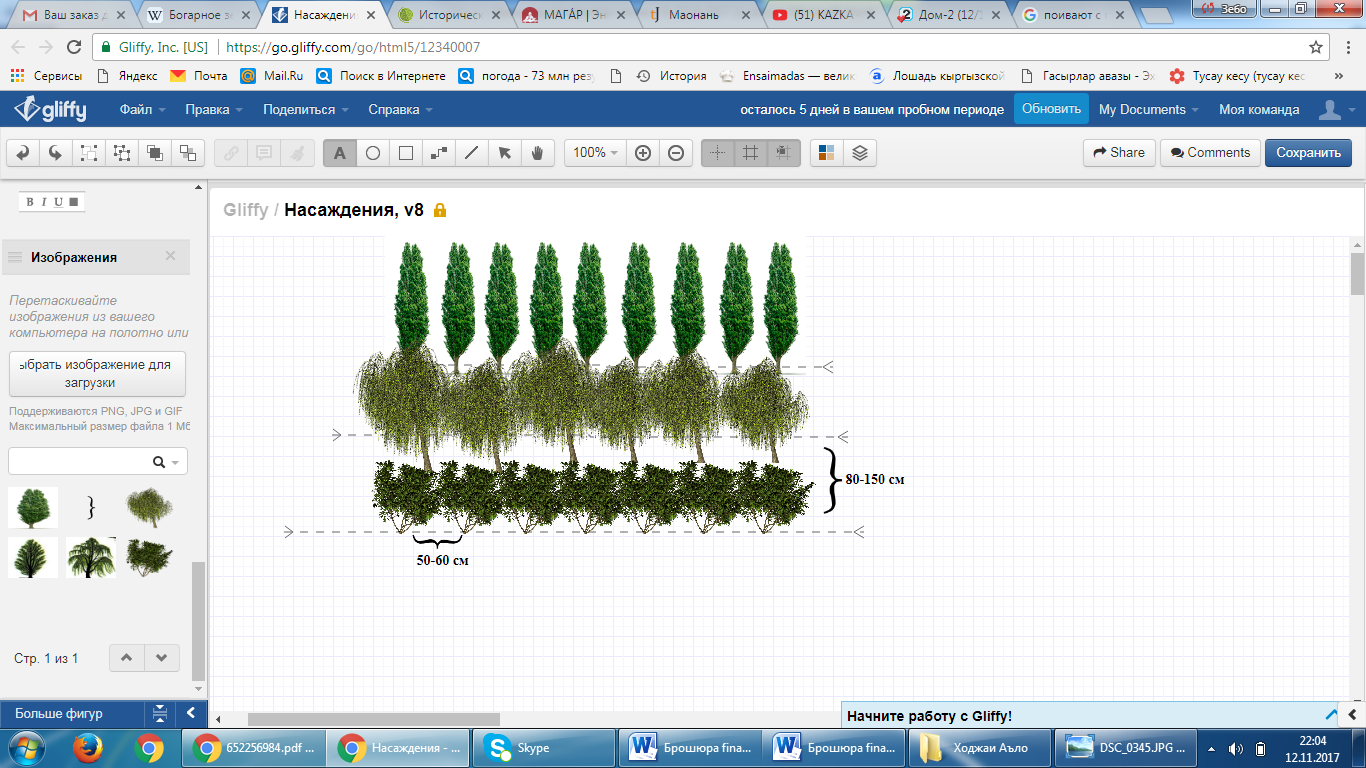The width and height of the screenshot is (1366, 768).
Task: Select the Pointer arrow tool
Action: (504, 153)
